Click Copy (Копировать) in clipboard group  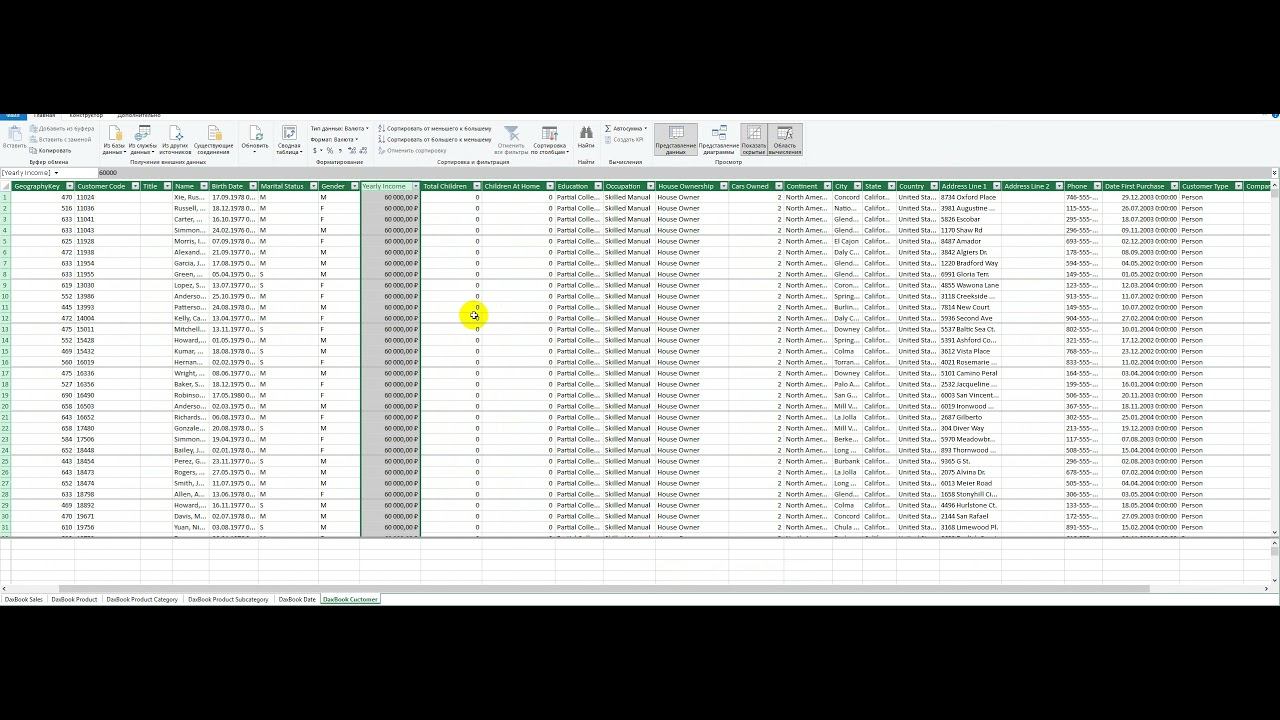51,151
